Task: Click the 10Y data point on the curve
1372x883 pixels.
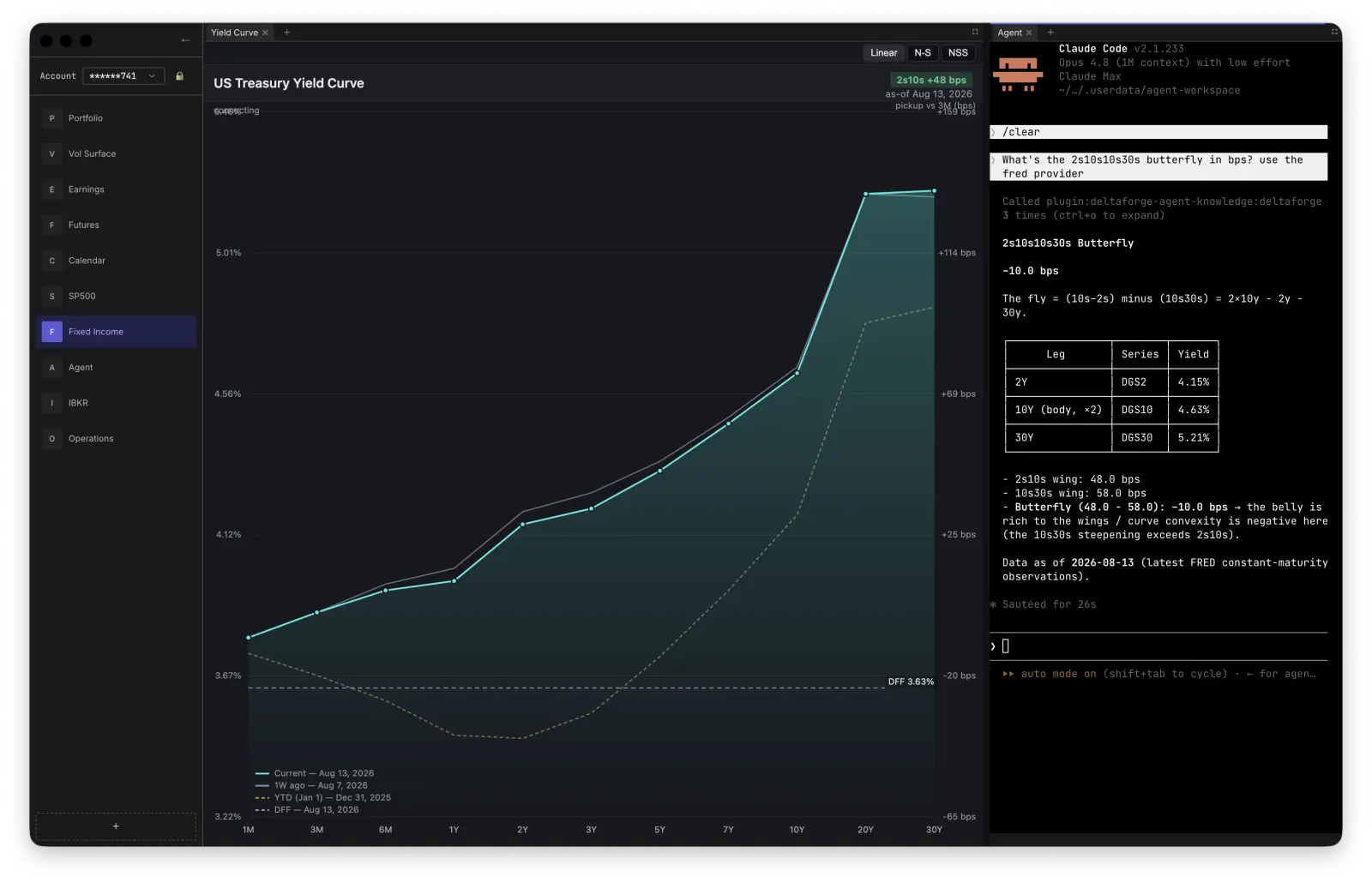Action: (x=797, y=373)
